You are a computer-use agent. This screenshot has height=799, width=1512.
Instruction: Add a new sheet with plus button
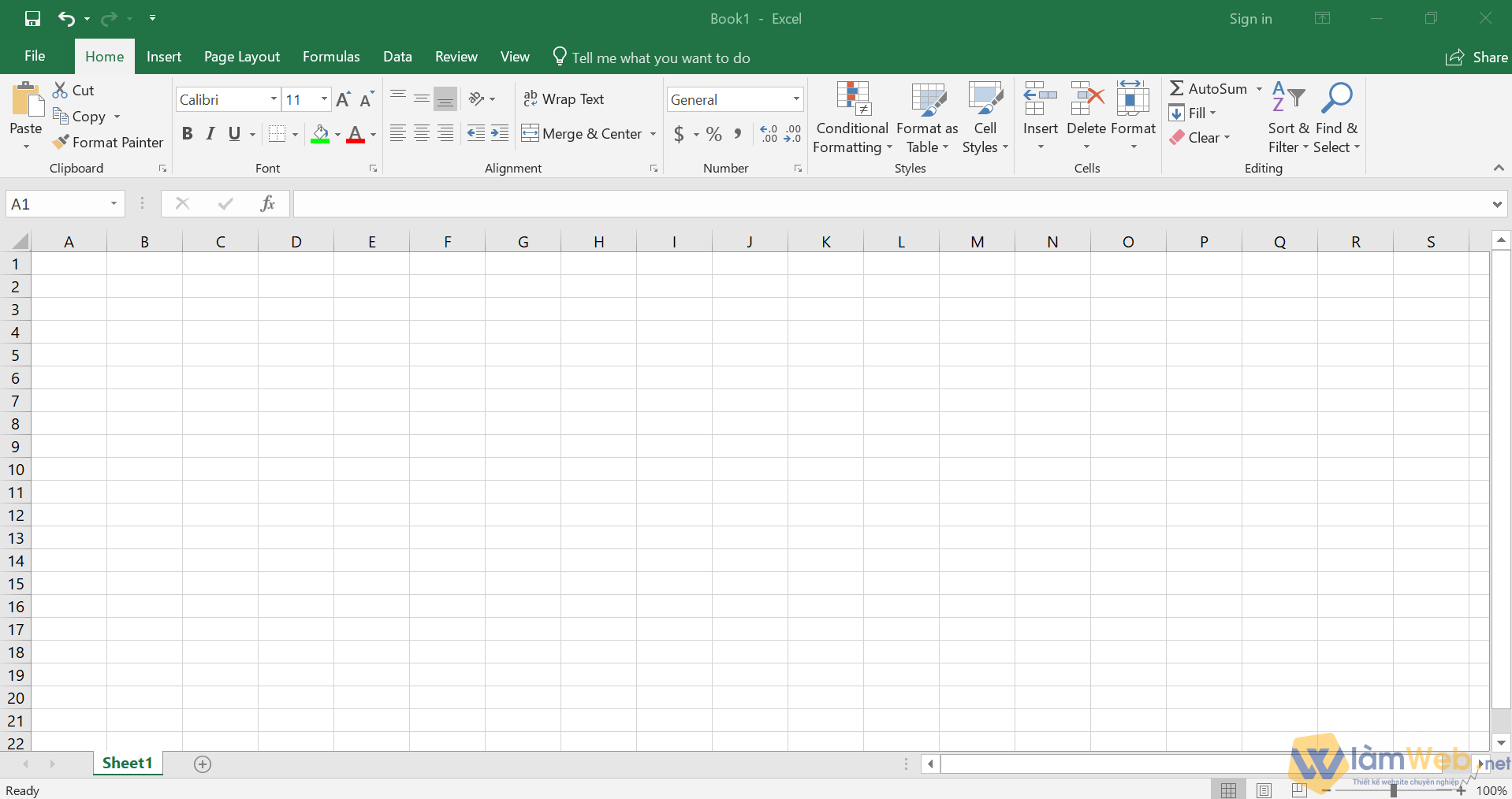[x=203, y=764]
